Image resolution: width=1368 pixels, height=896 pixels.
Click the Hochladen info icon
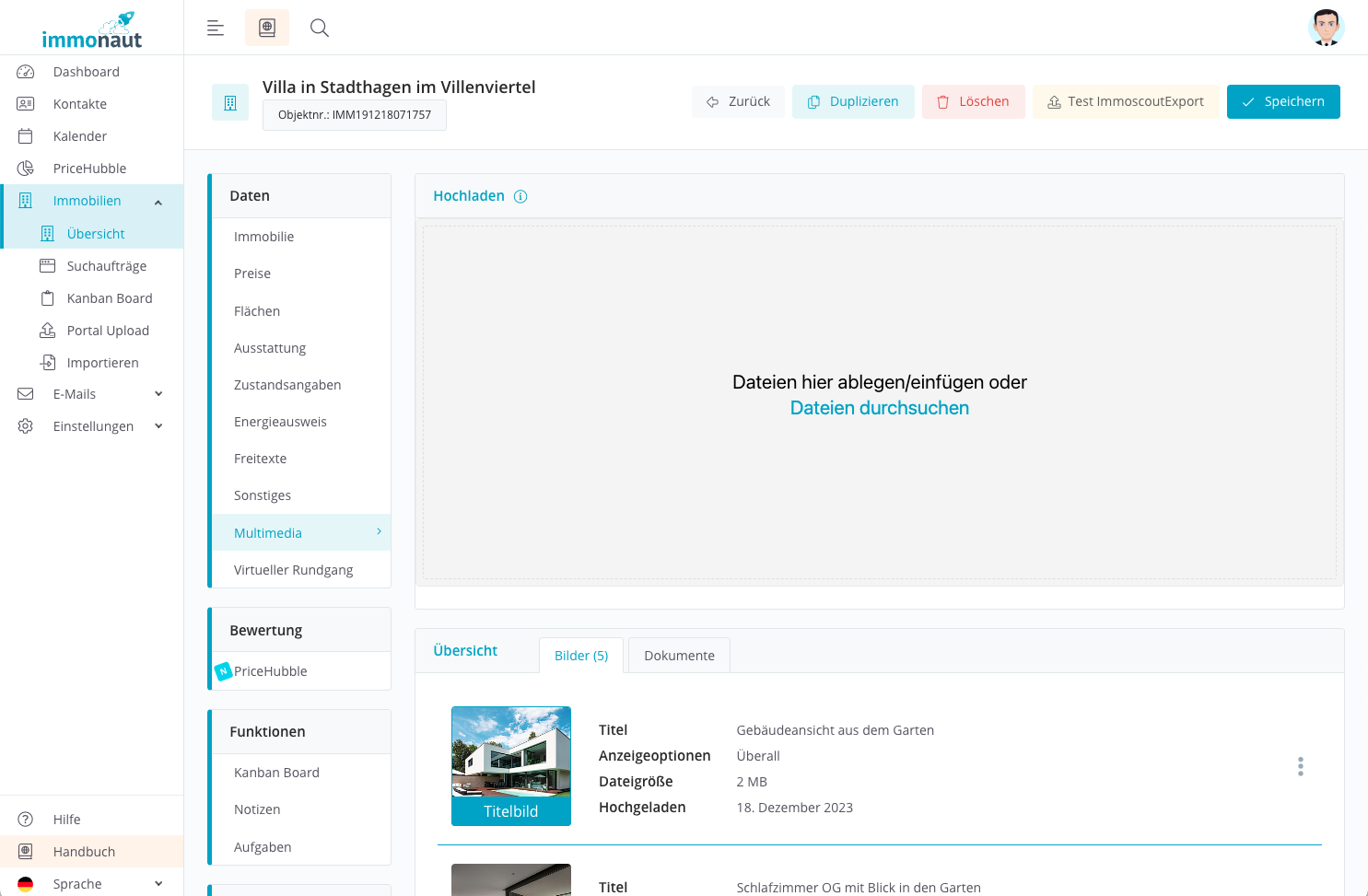click(x=520, y=196)
